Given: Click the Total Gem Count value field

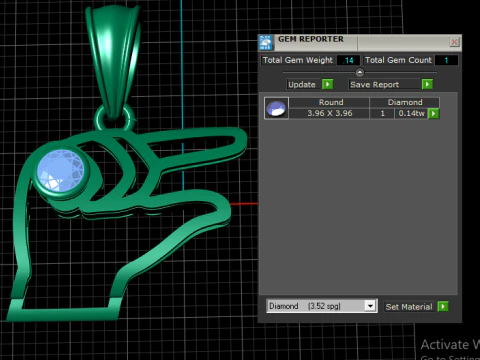Looking at the screenshot, I should (x=446, y=60).
